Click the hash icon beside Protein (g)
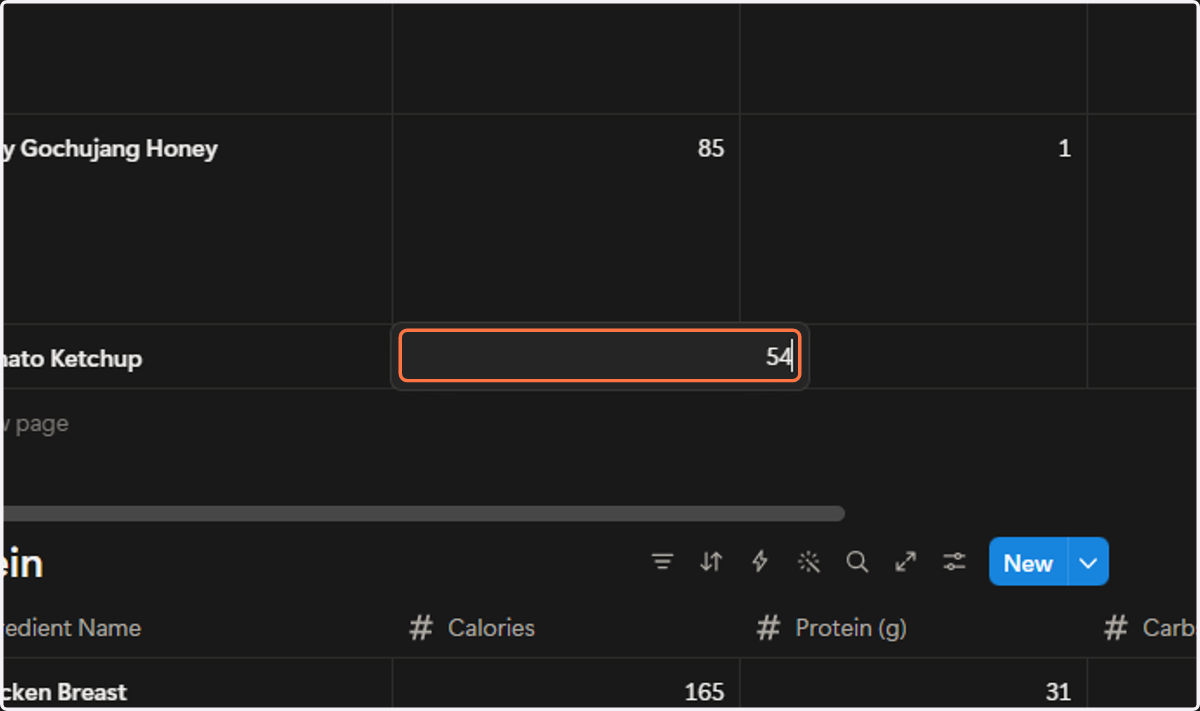The image size is (1200, 711). click(x=768, y=628)
